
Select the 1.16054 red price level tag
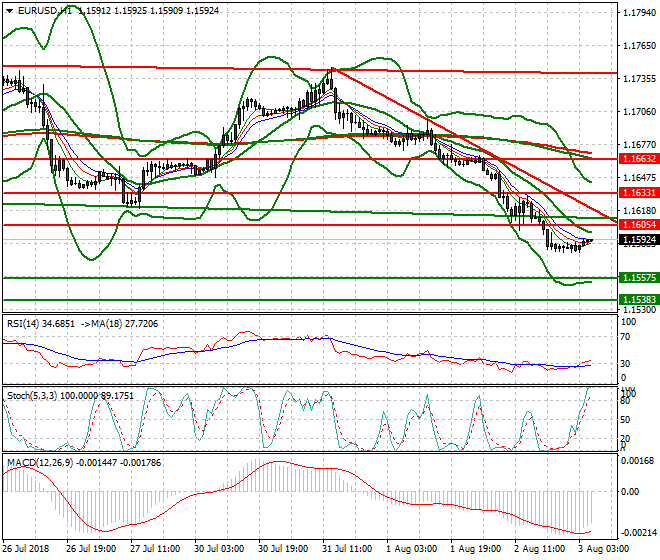(x=638, y=225)
